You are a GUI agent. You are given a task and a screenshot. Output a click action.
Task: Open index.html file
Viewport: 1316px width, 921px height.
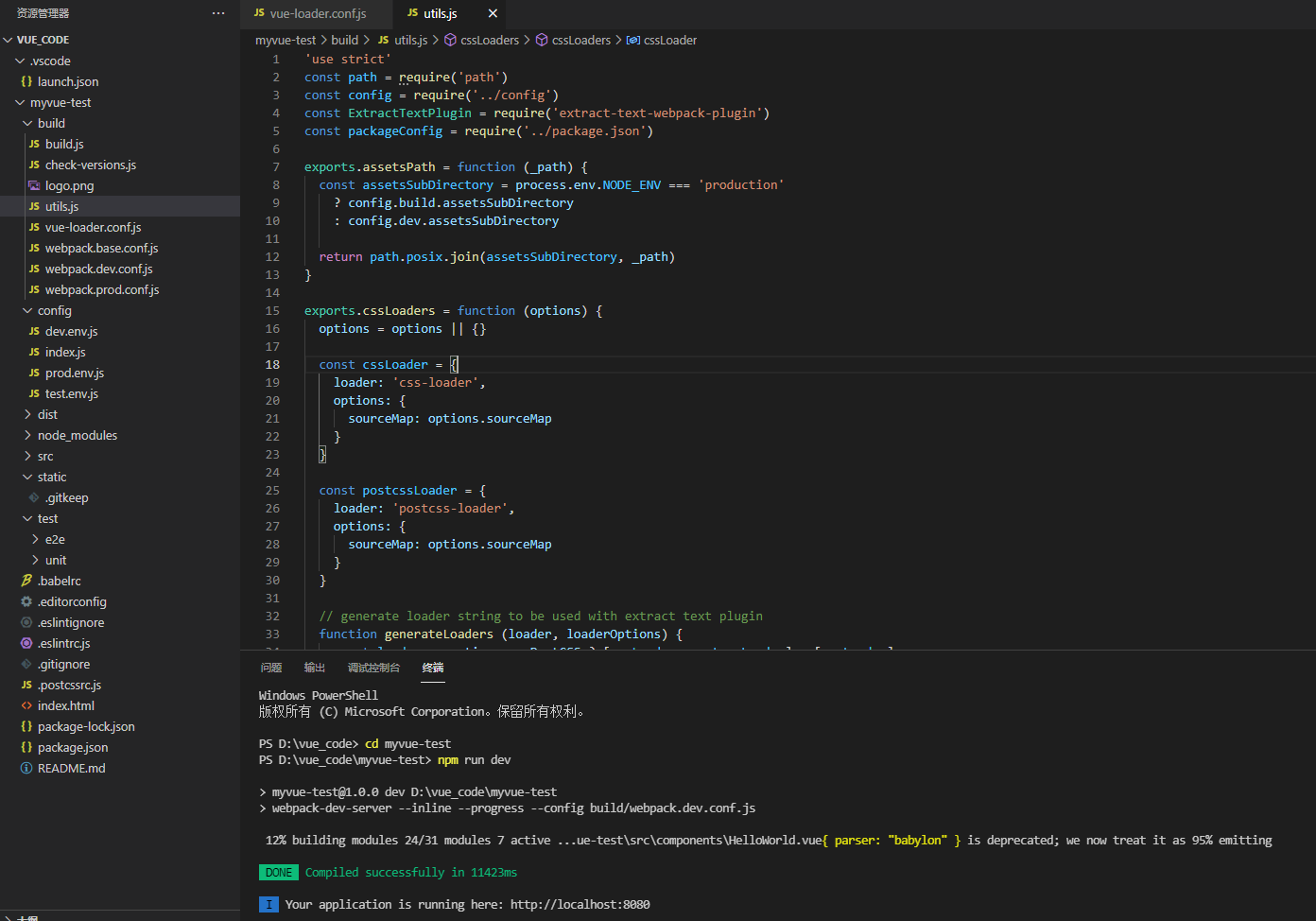point(120,705)
